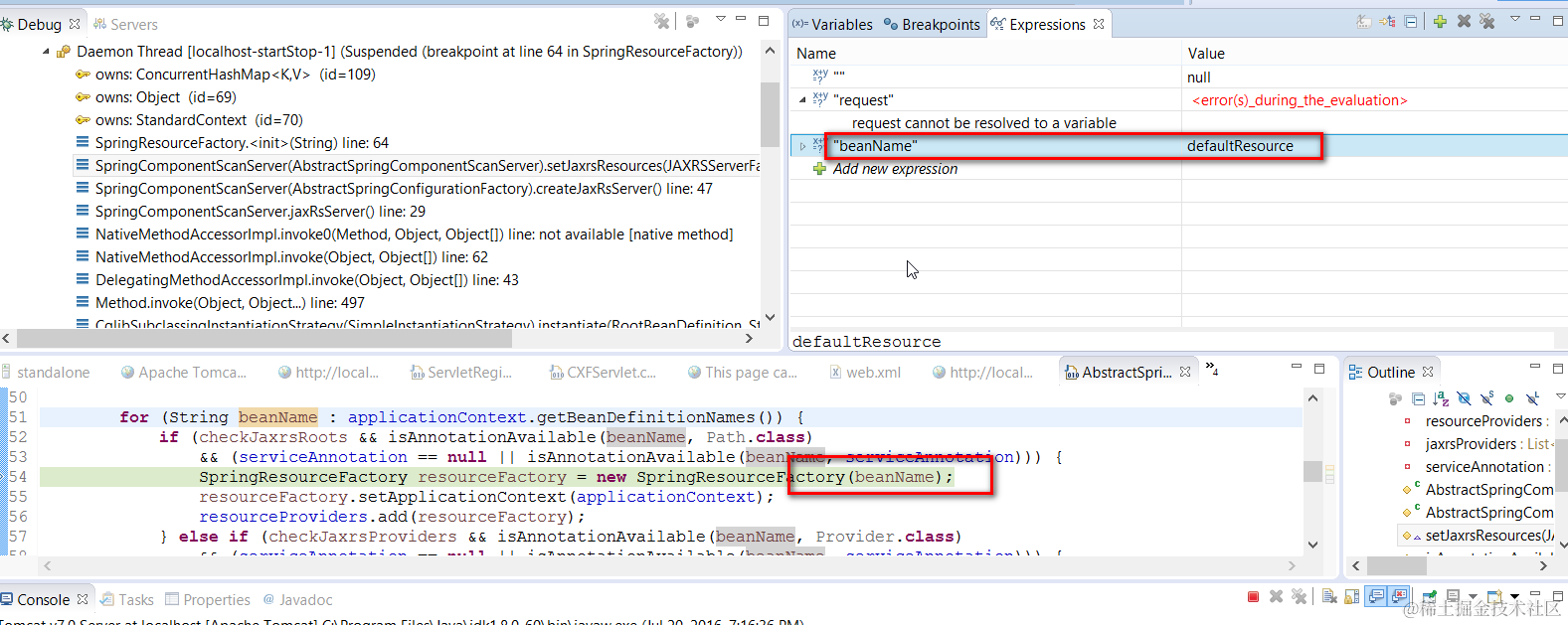Screen dimensions: 1568x625
Task: Open the Properties tab in bottom panel
Action: [208, 599]
